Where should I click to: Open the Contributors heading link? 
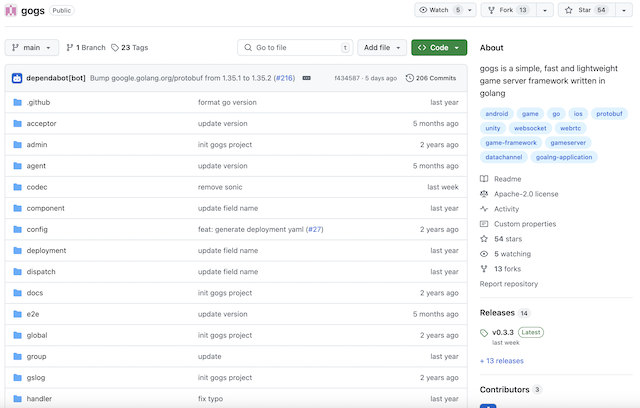pos(504,390)
